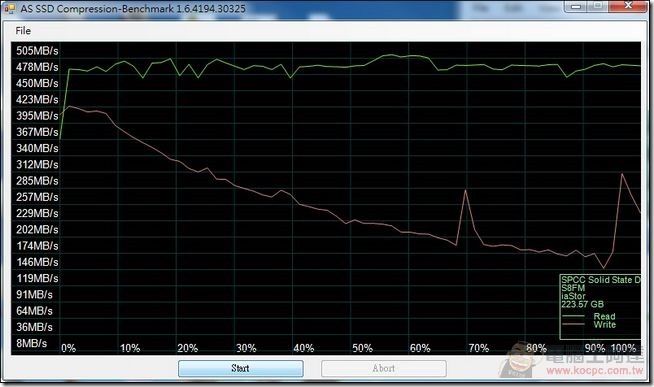Click the 20% x-axis label
The width and height of the screenshot is (654, 387).
(x=187, y=348)
